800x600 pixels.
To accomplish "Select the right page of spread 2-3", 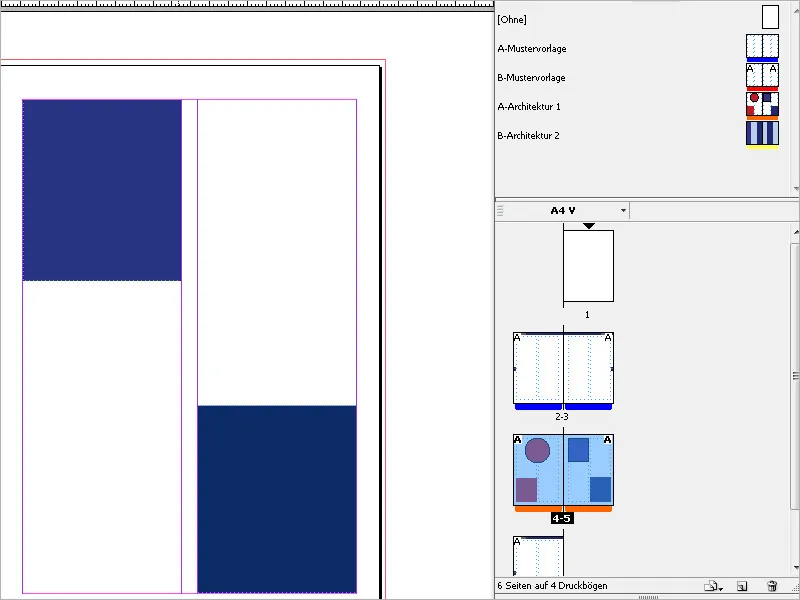I will (x=588, y=368).
